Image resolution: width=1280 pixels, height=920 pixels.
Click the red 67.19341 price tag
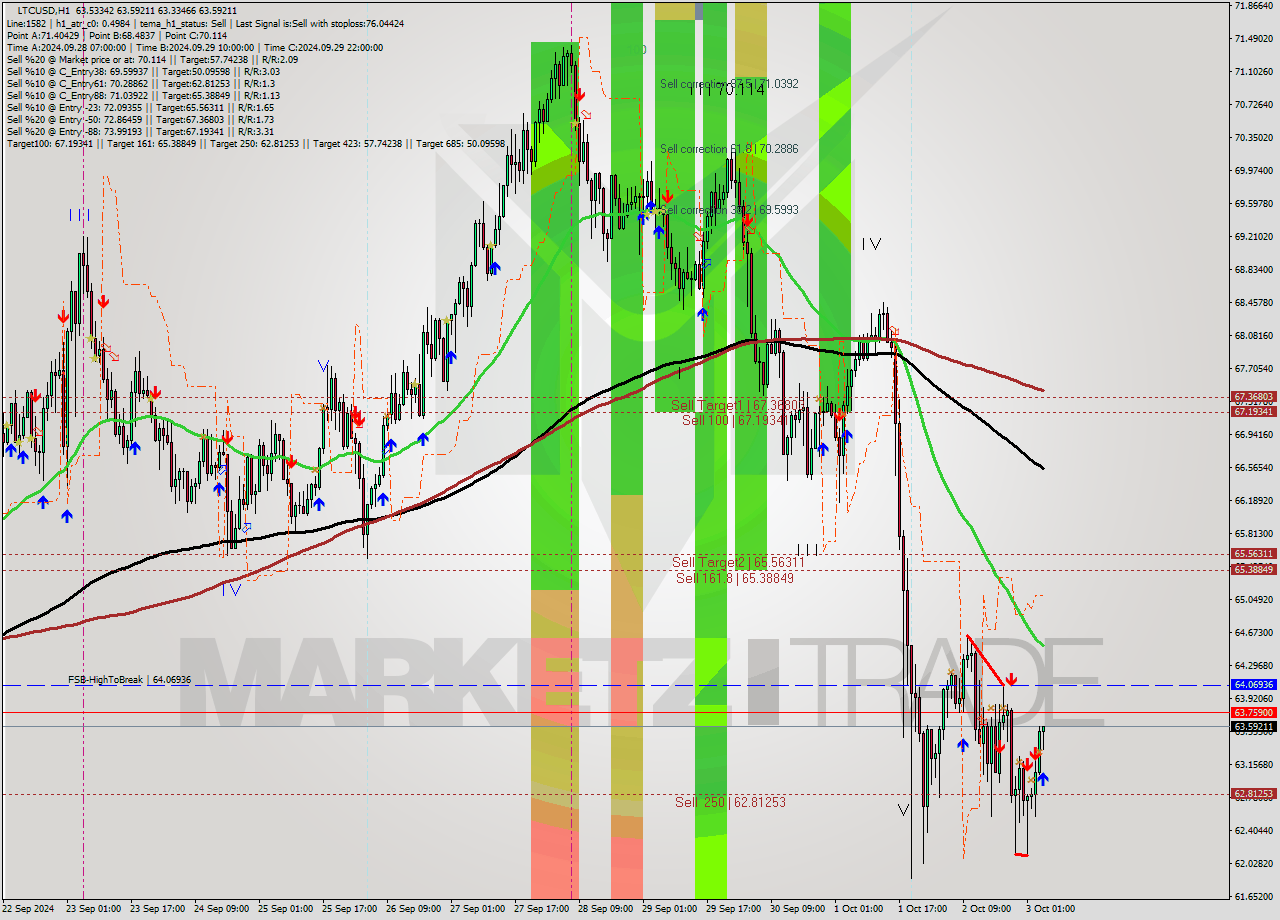1253,412
